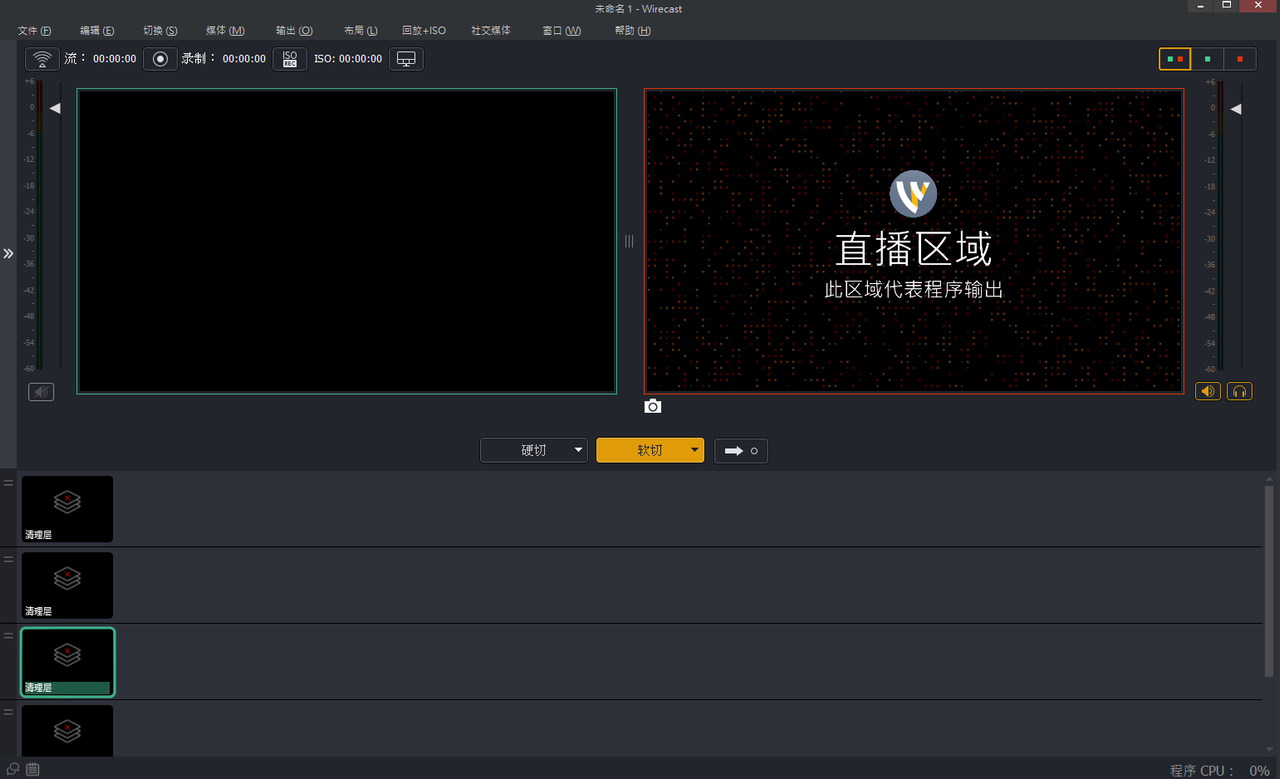Open the 媒体 menu
Viewport: 1280px width, 779px height.
click(225, 31)
